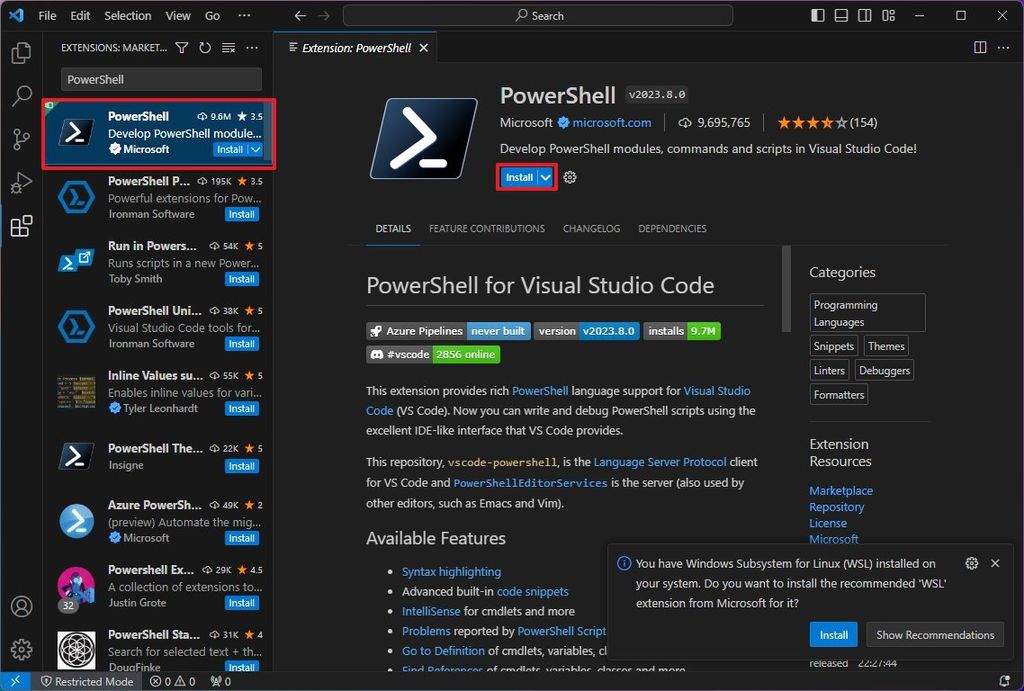Refresh the extensions marketplace list

(205, 47)
